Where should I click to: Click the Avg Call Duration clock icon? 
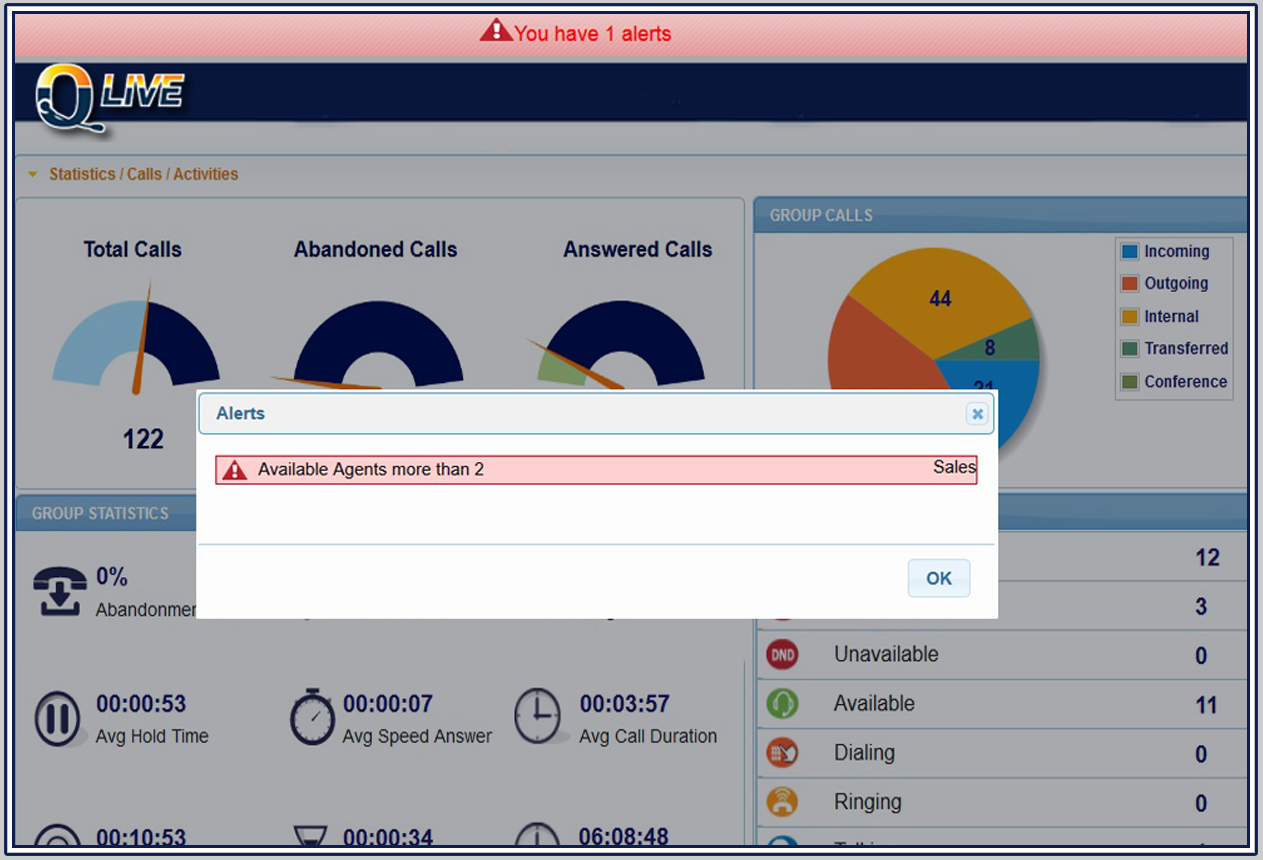[x=537, y=717]
